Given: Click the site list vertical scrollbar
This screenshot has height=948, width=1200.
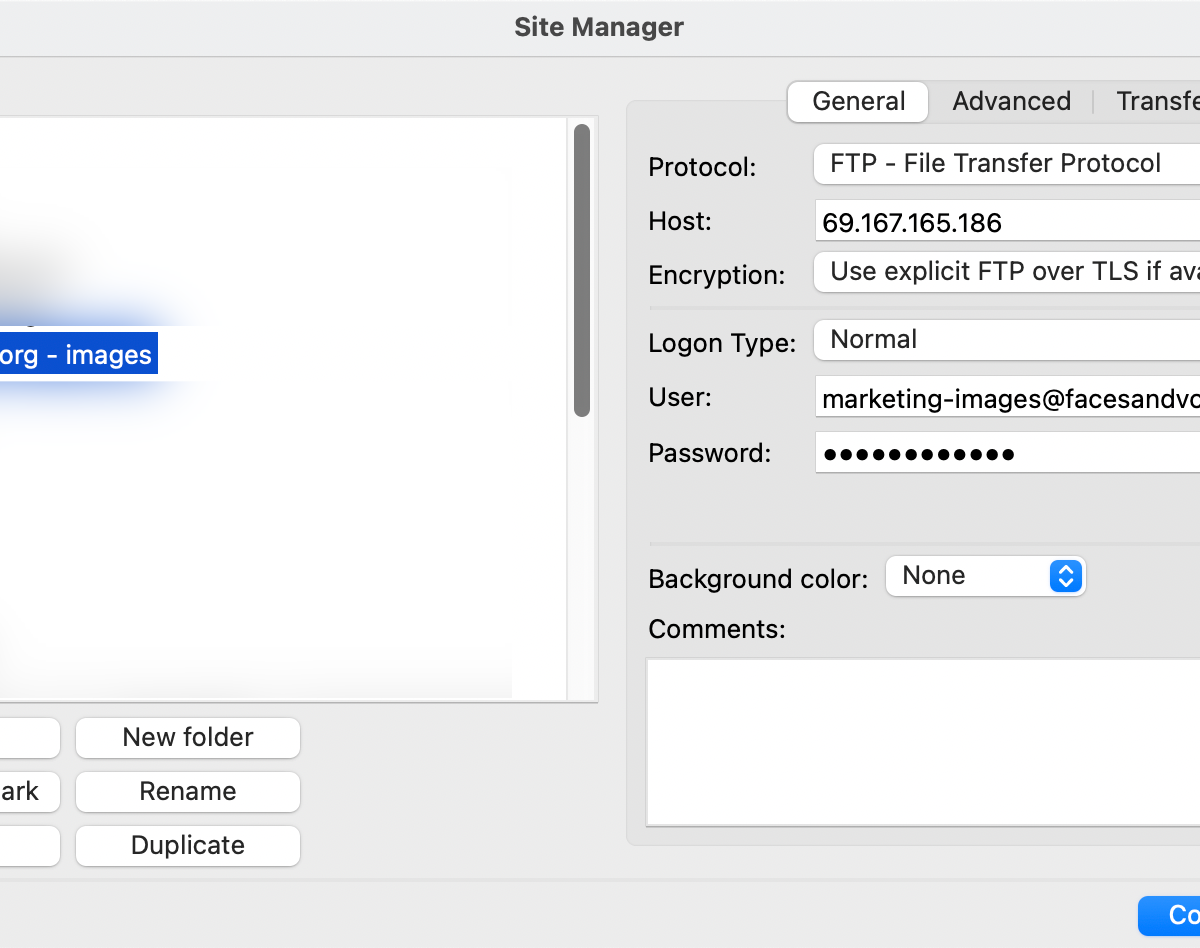Looking at the screenshot, I should click(x=581, y=270).
